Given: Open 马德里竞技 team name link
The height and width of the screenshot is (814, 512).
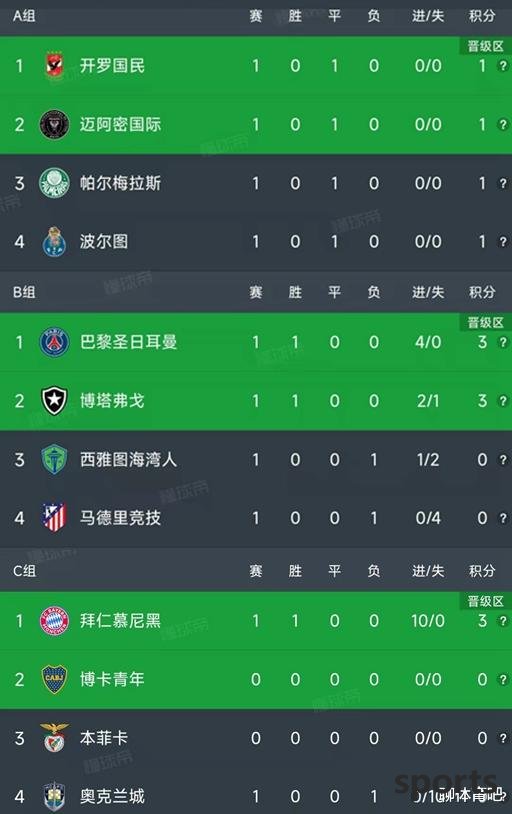Looking at the screenshot, I should pos(120,518).
